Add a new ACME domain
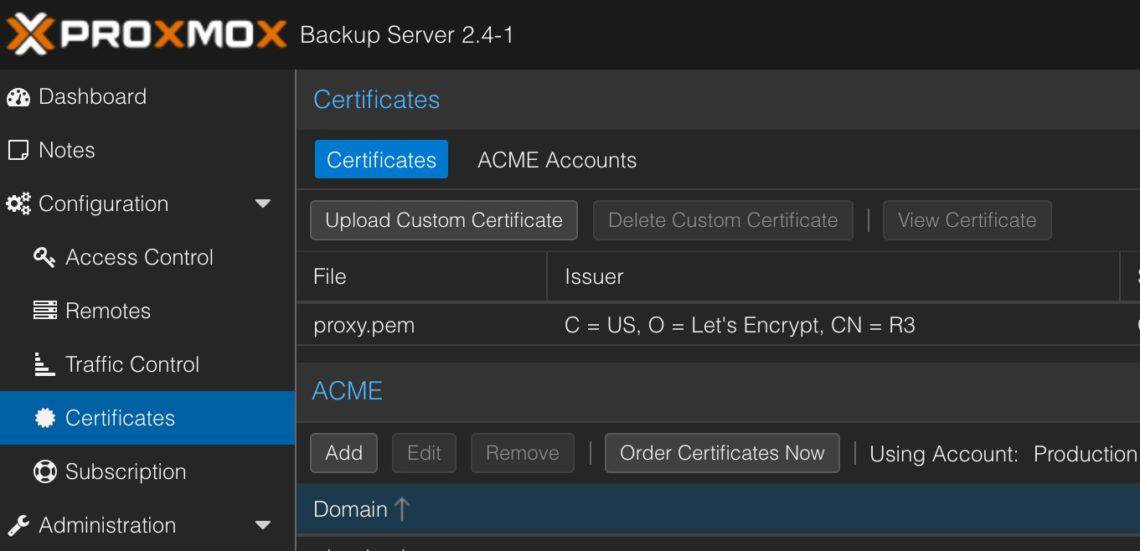The width and height of the screenshot is (1140, 551). (x=343, y=453)
